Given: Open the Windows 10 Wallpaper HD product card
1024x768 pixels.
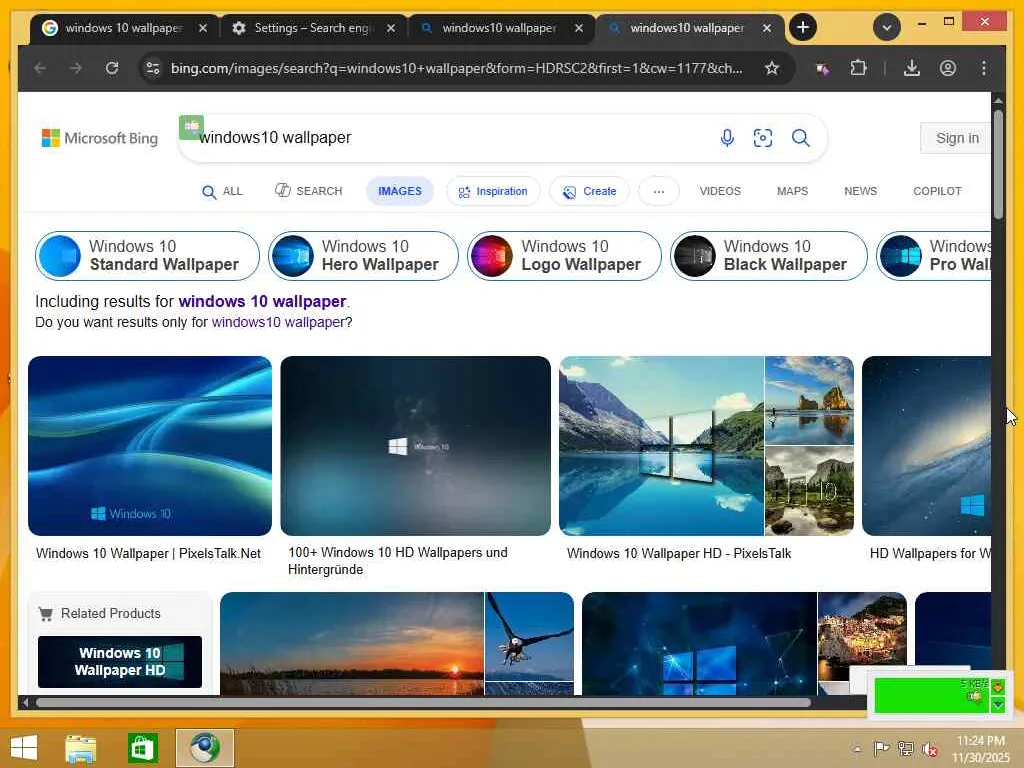Looking at the screenshot, I should [x=120, y=662].
